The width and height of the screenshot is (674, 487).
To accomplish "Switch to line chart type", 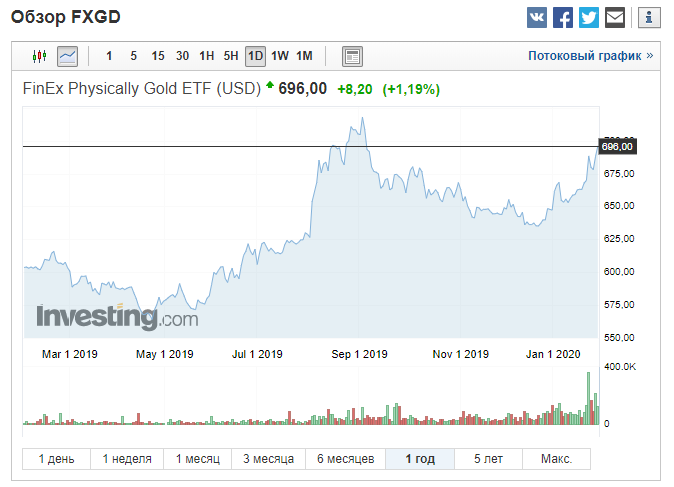I will tap(68, 56).
